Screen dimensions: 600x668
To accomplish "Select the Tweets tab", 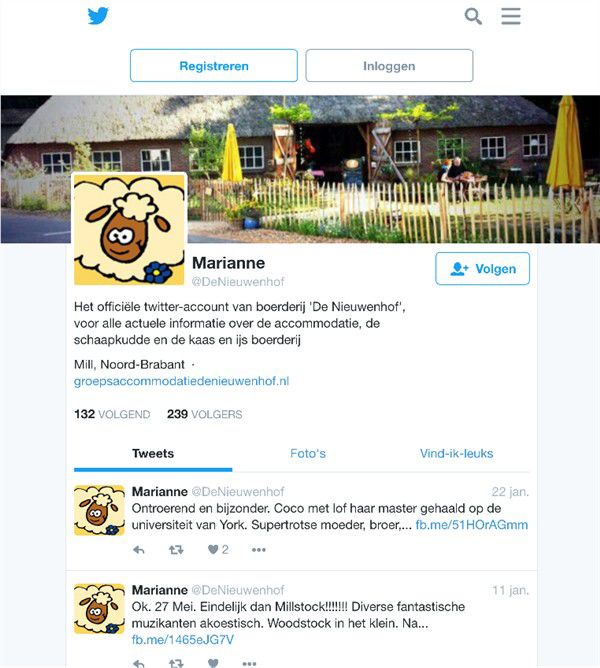I will [153, 454].
